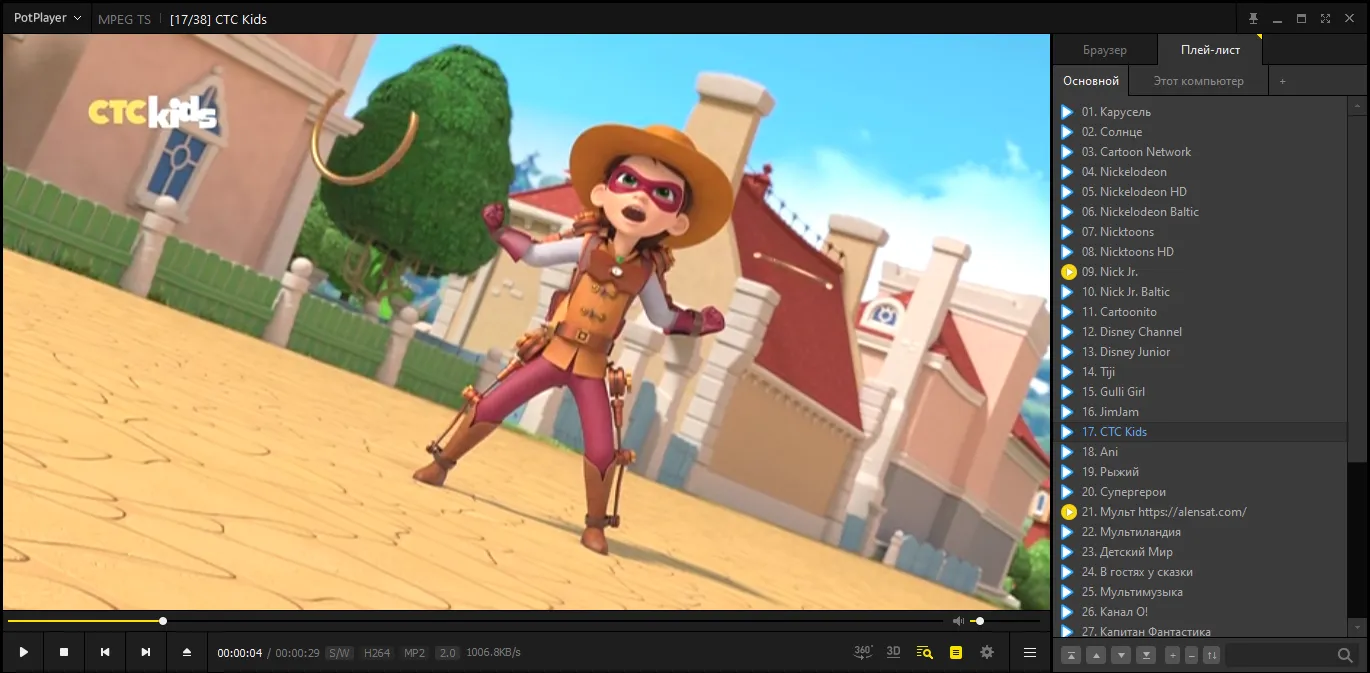Move selected item to top of playlist

point(1071,655)
